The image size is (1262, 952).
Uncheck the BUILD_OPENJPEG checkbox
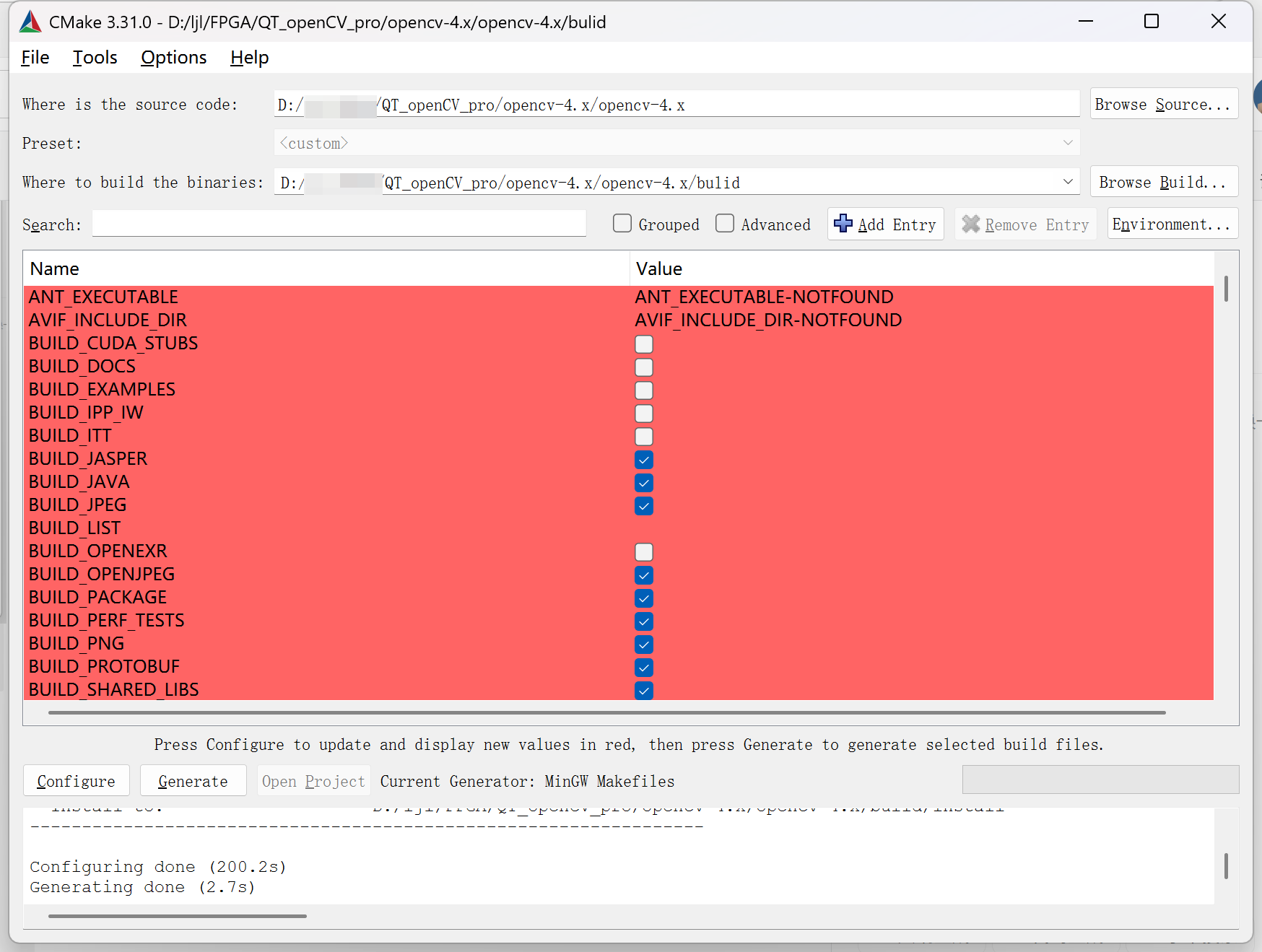644,575
